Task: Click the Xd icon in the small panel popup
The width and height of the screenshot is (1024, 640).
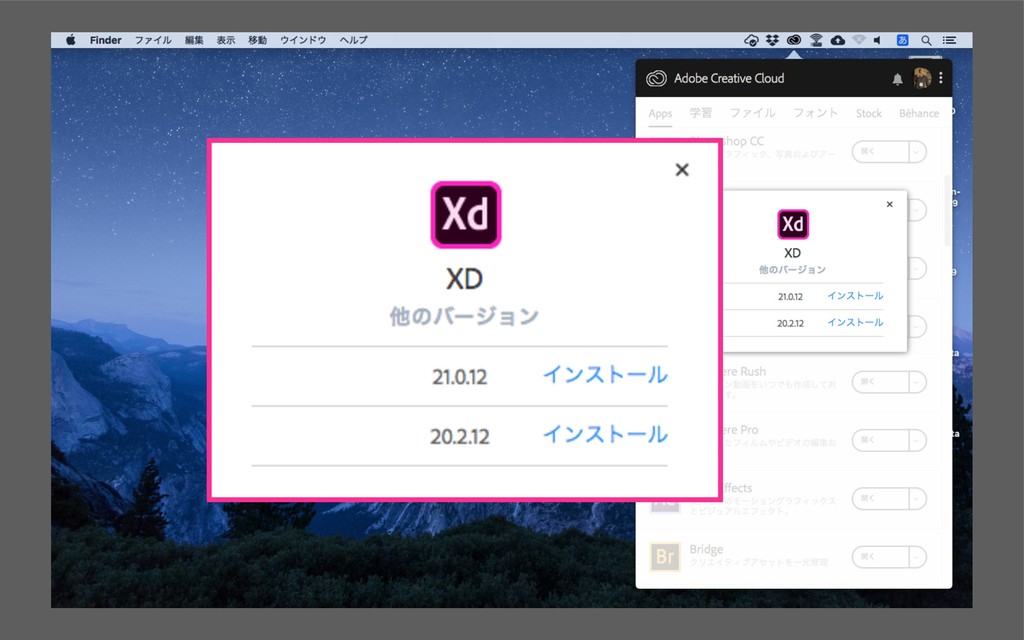Action: (793, 225)
